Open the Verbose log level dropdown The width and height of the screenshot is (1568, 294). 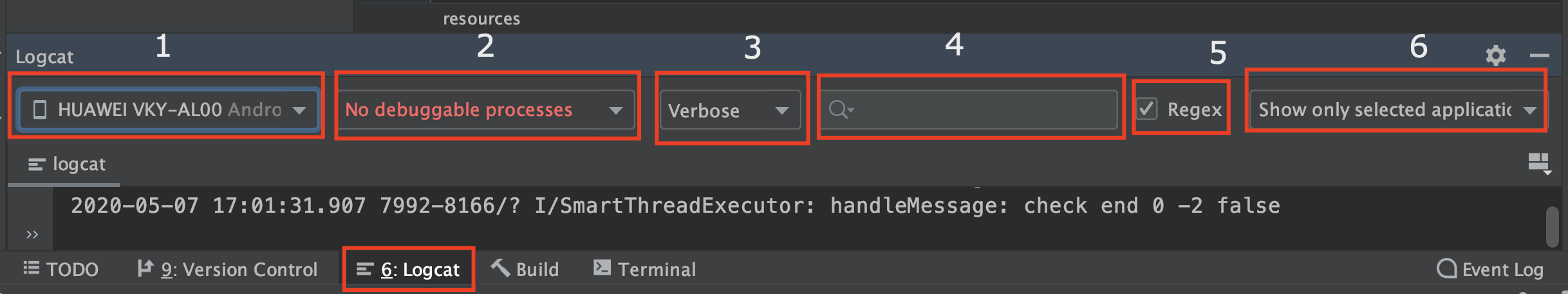(730, 110)
